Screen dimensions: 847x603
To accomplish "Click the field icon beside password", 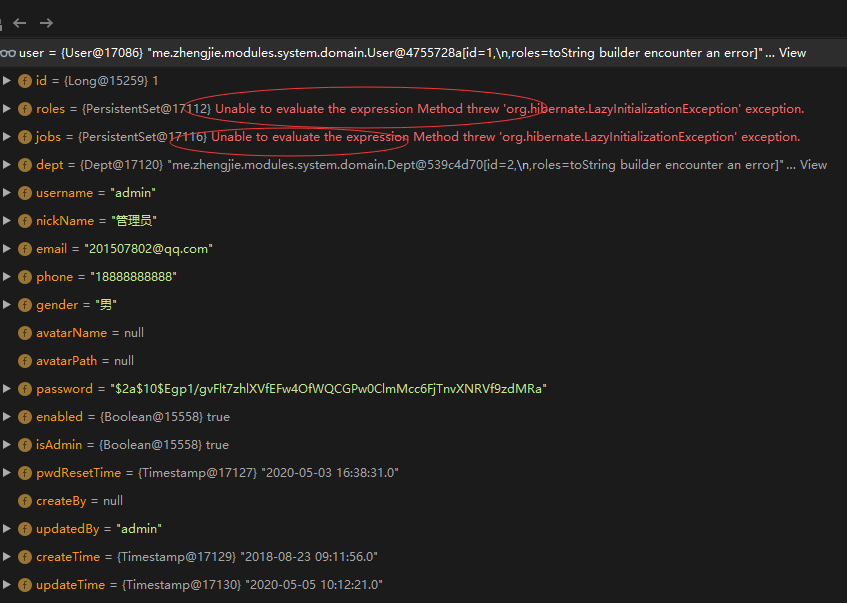I will [25, 389].
